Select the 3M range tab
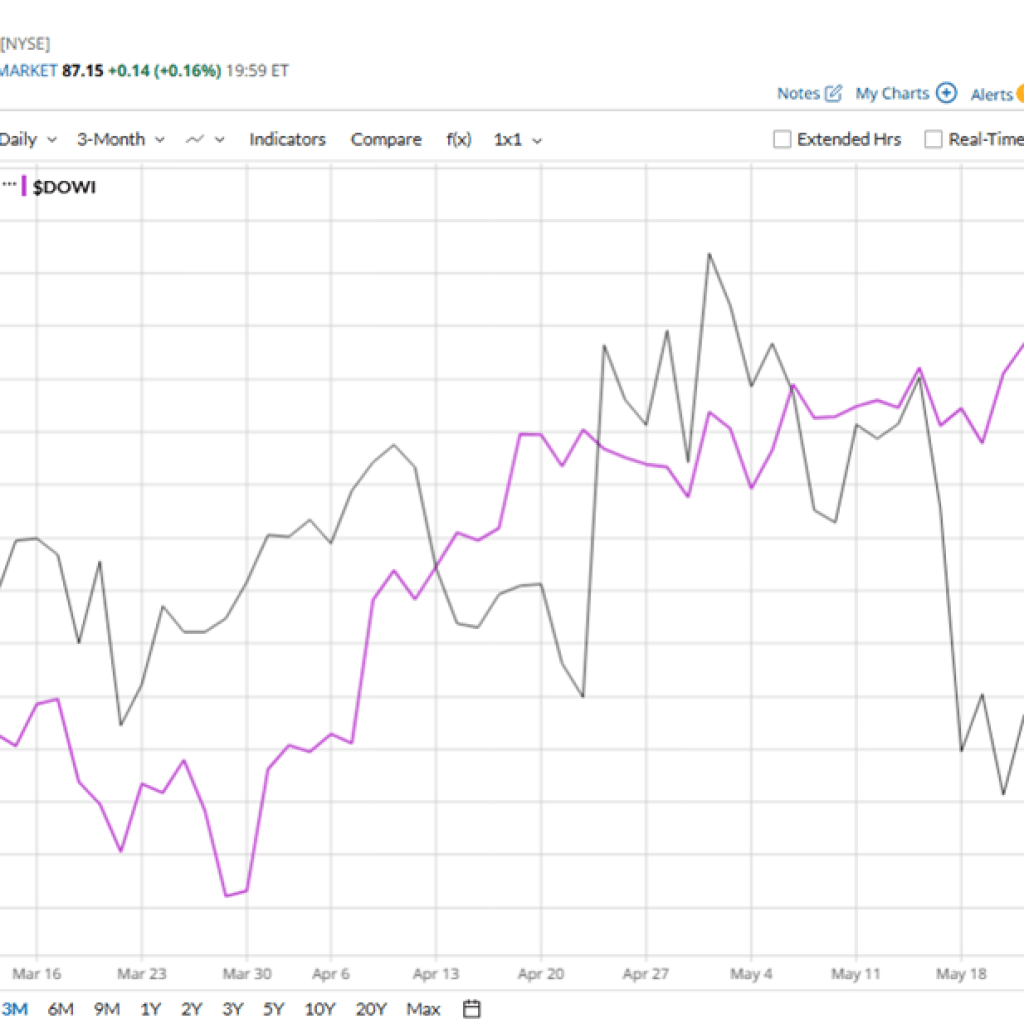Image resolution: width=1024 pixels, height=1024 pixels. pyautogui.click(x=15, y=1009)
